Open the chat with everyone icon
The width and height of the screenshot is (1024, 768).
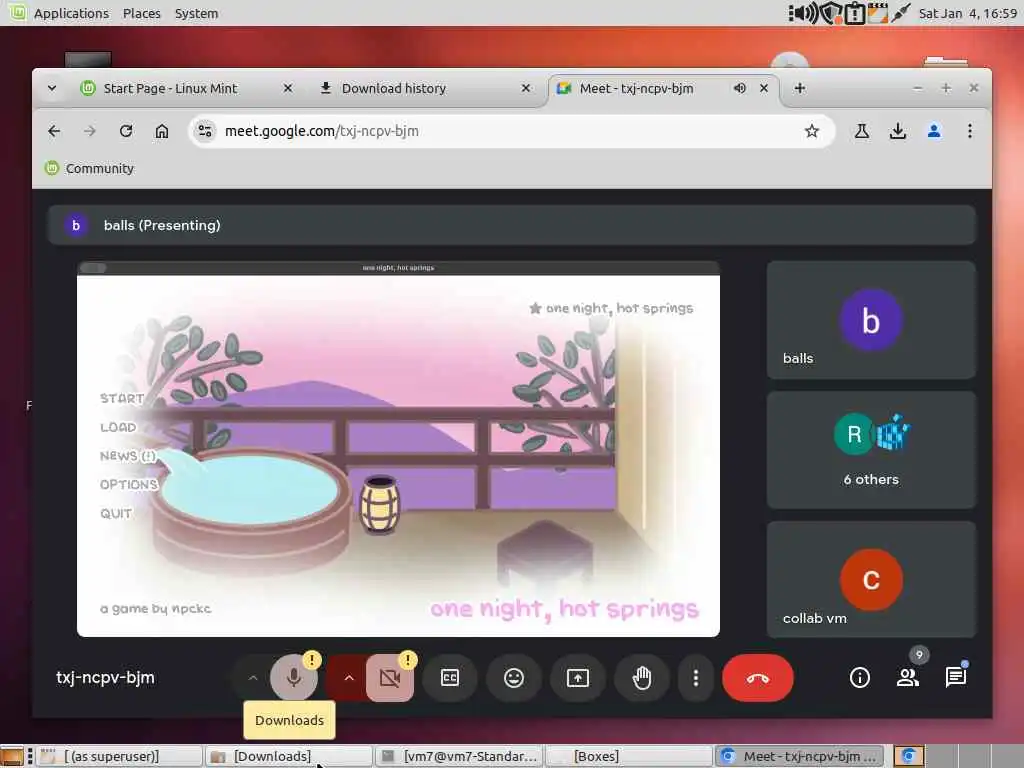(x=955, y=678)
